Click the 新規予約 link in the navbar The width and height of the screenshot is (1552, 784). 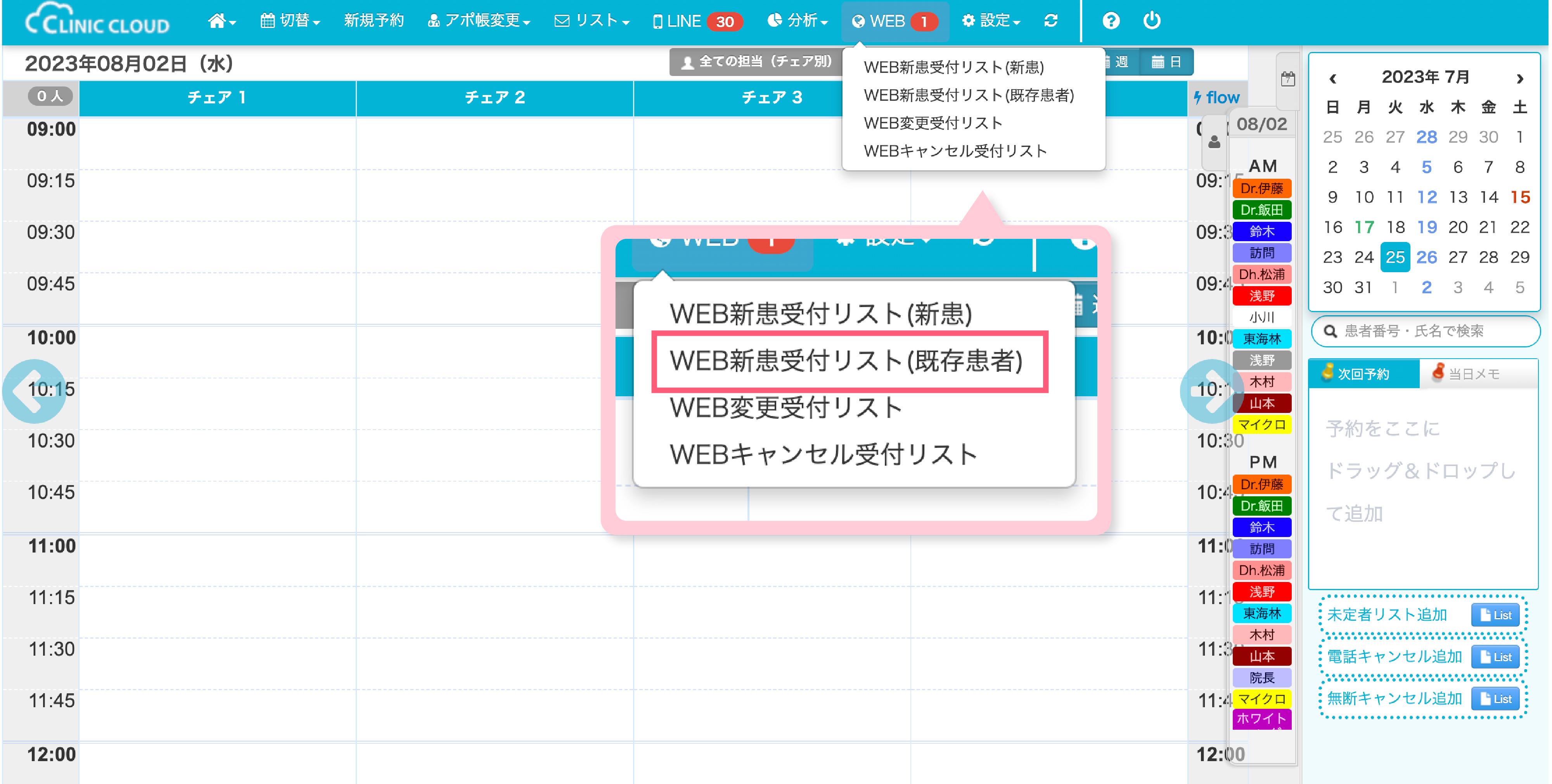coord(374,21)
